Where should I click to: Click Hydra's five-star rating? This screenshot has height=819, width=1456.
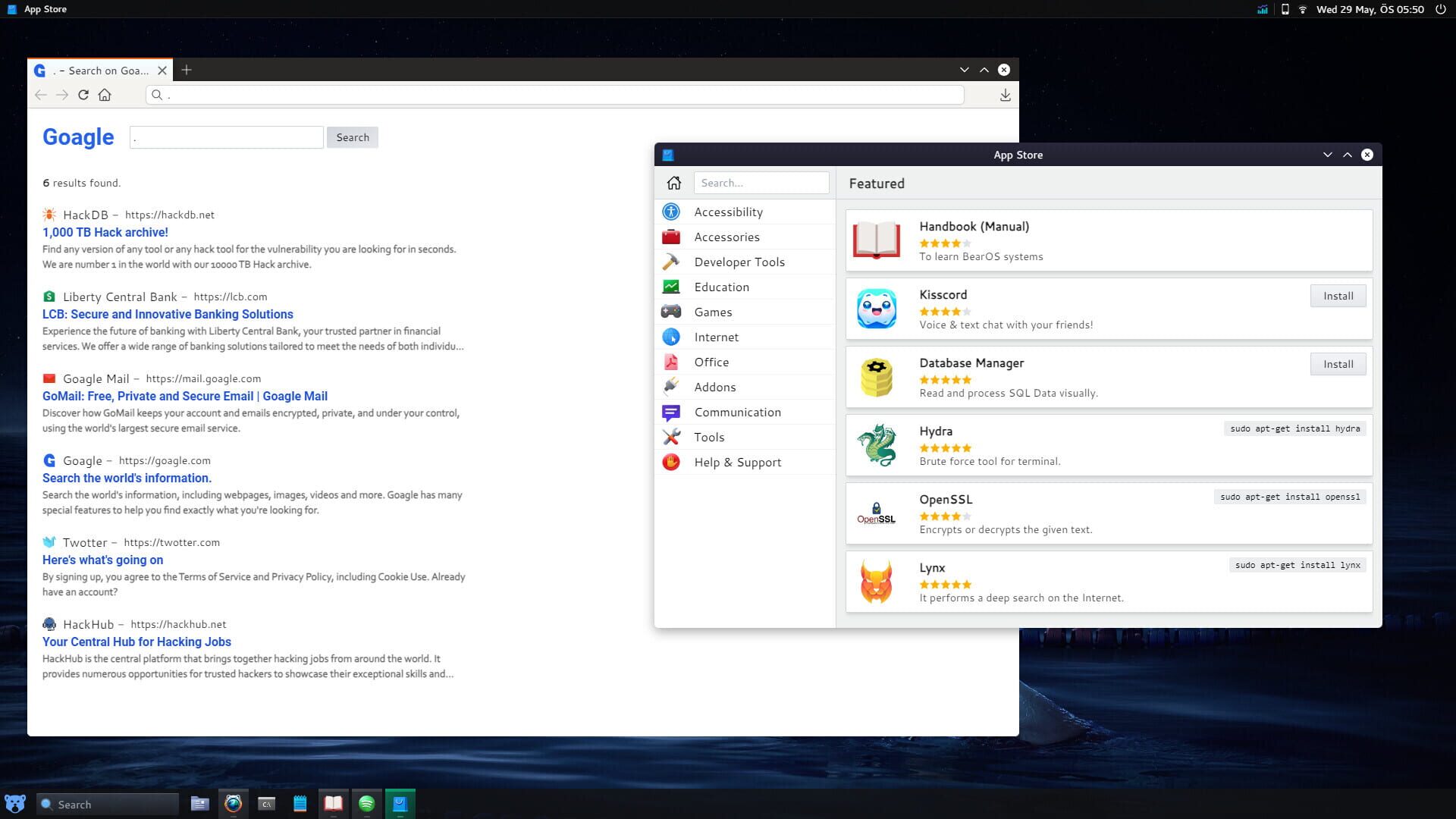tap(945, 447)
